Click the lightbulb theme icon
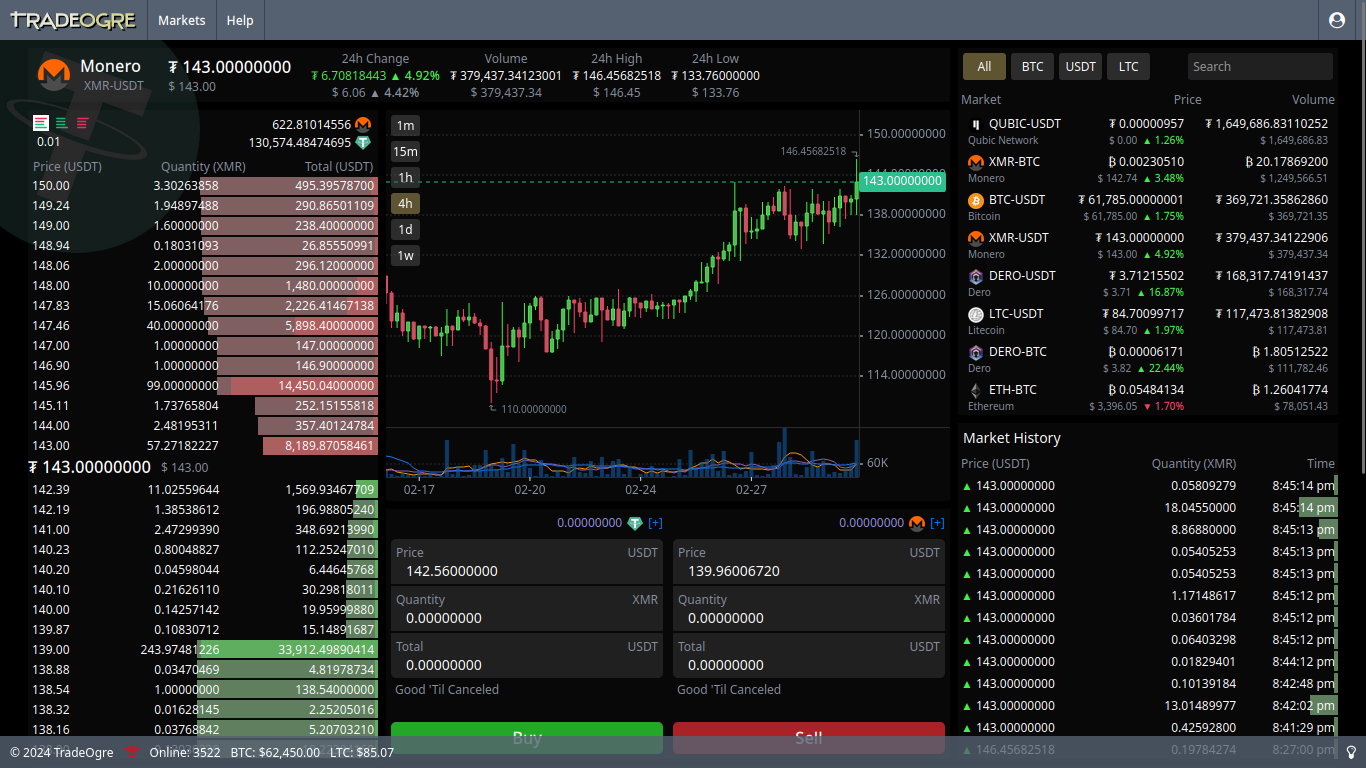The height and width of the screenshot is (768, 1366). [1351, 752]
